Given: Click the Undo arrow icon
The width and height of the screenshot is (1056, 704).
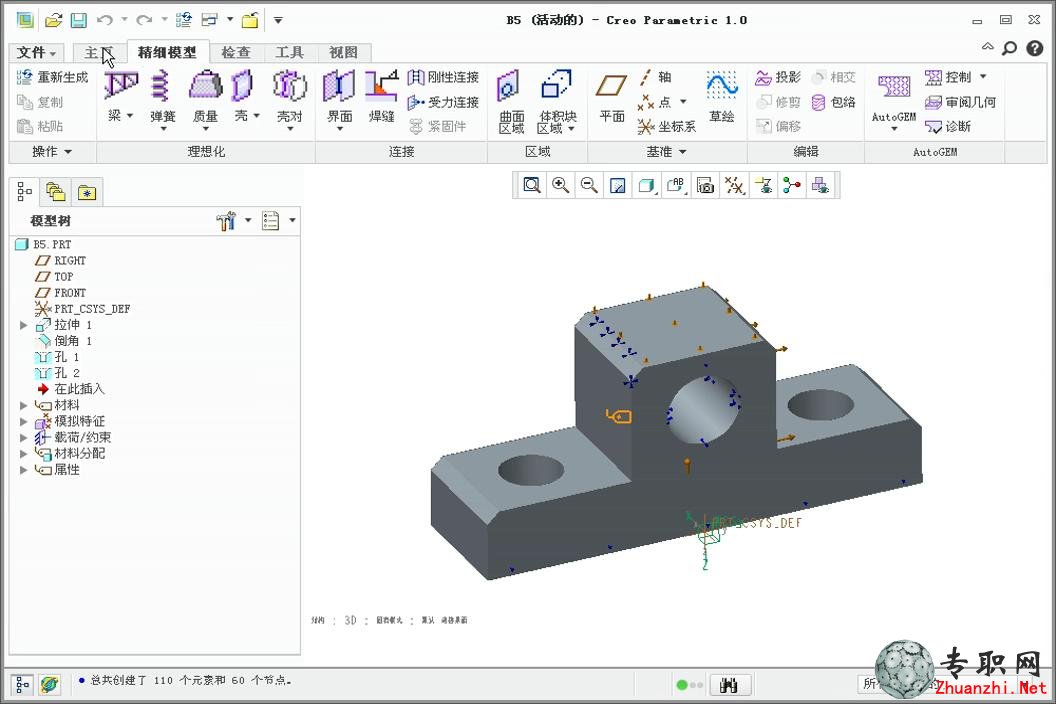Looking at the screenshot, I should [104, 20].
